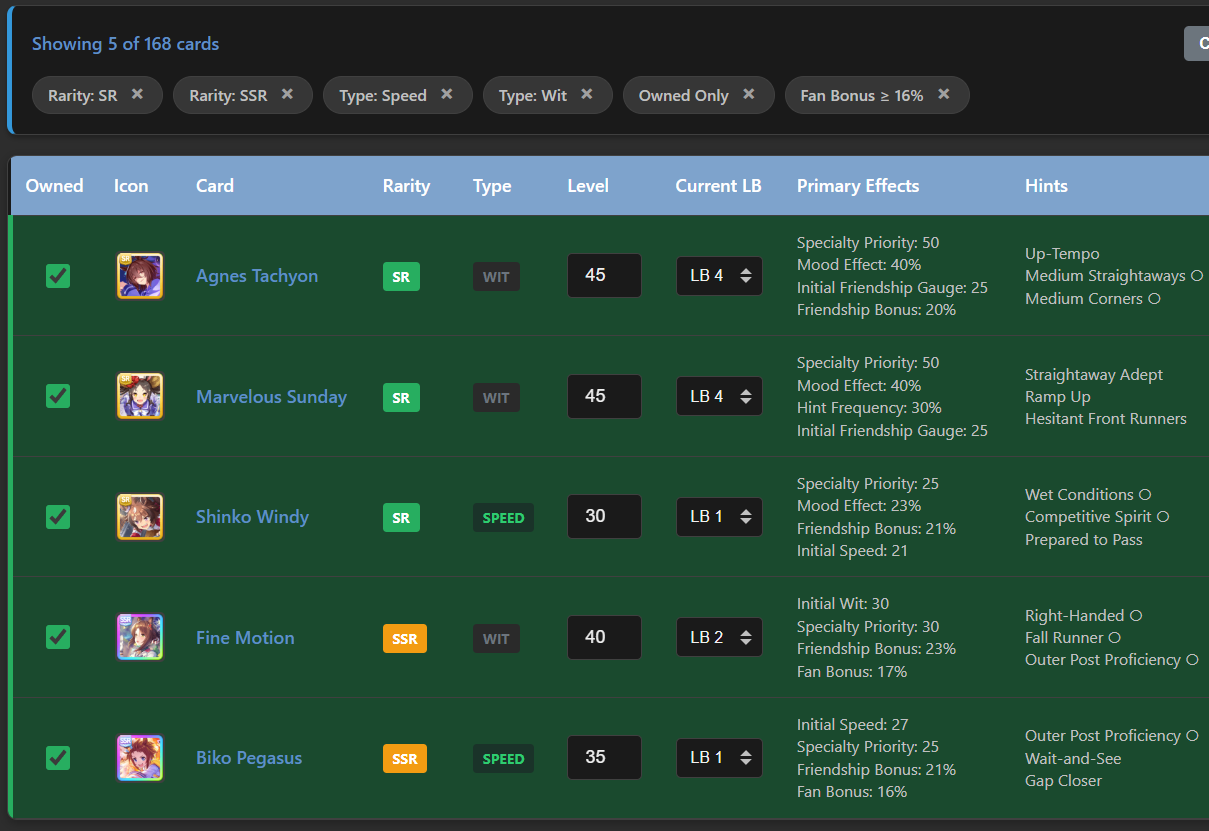
Task: Click the Hints column header
Action: (1046, 185)
